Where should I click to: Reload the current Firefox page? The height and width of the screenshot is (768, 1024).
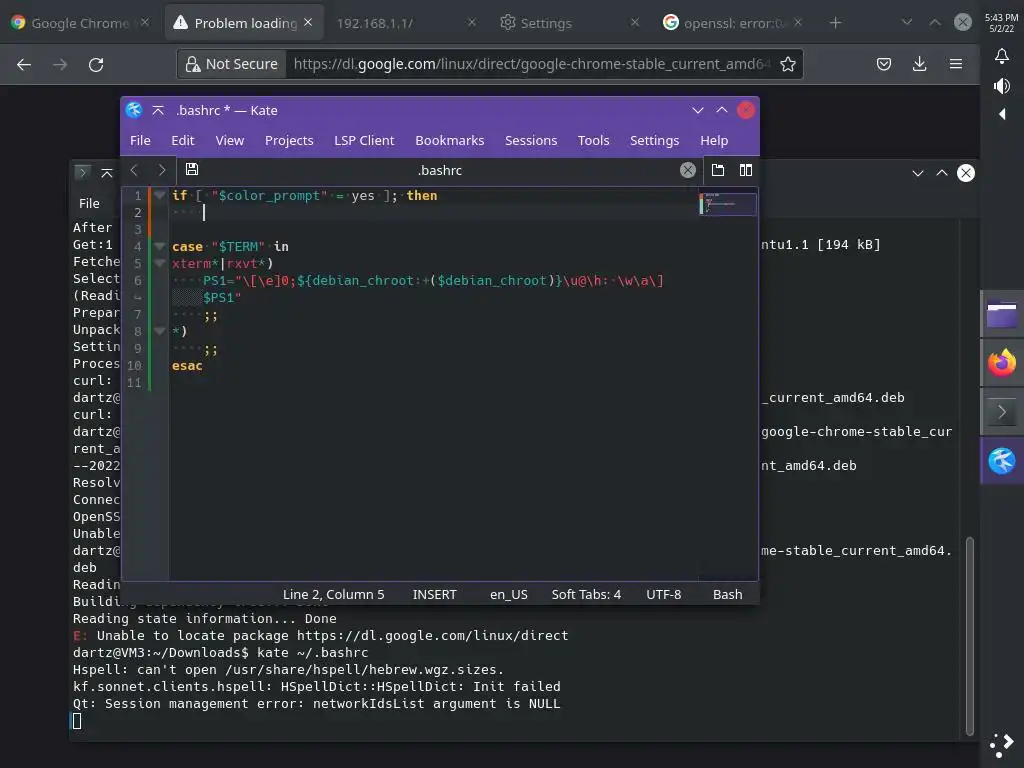click(96, 64)
